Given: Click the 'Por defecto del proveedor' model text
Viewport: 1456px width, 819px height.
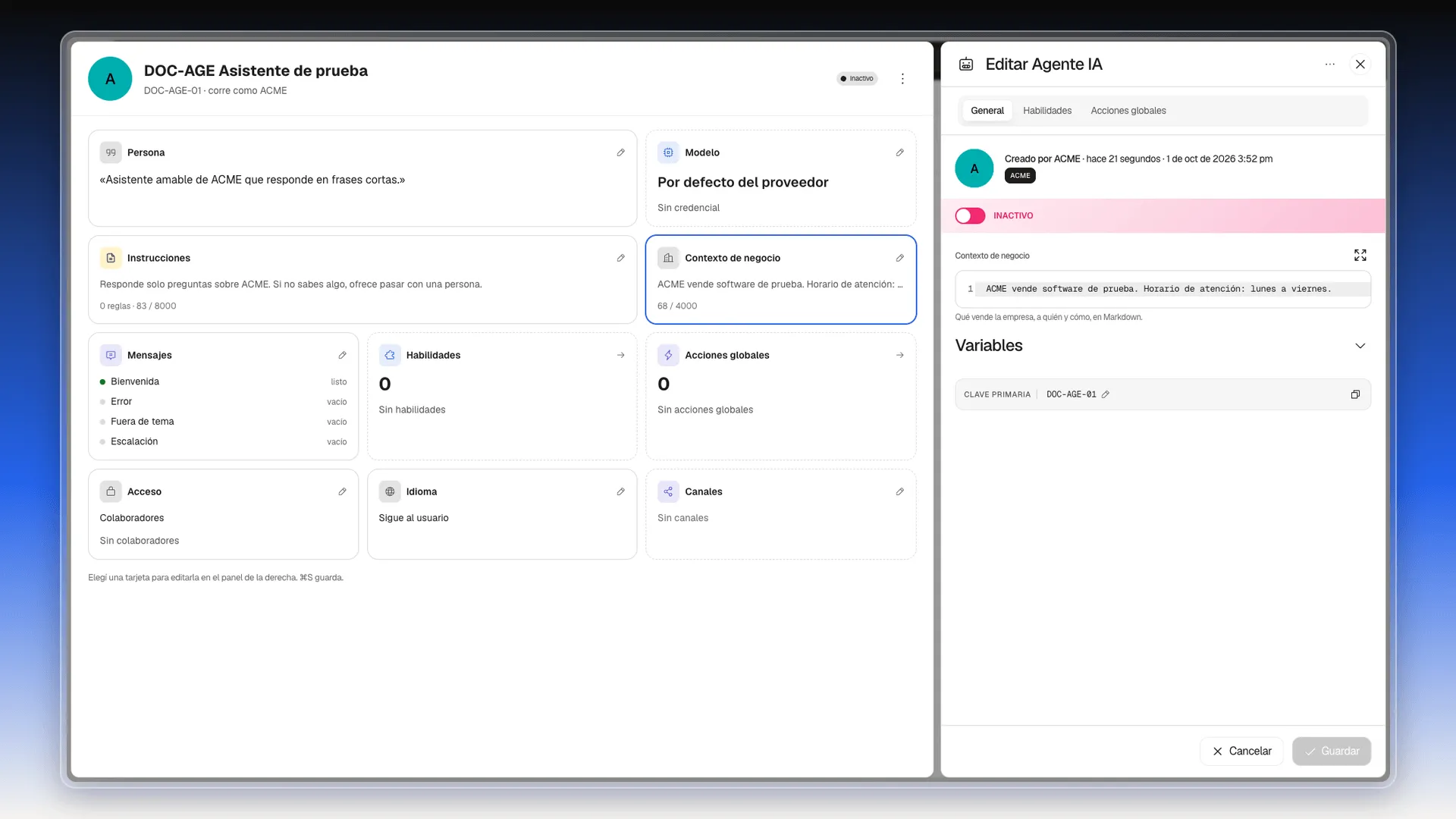Looking at the screenshot, I should pos(742,183).
